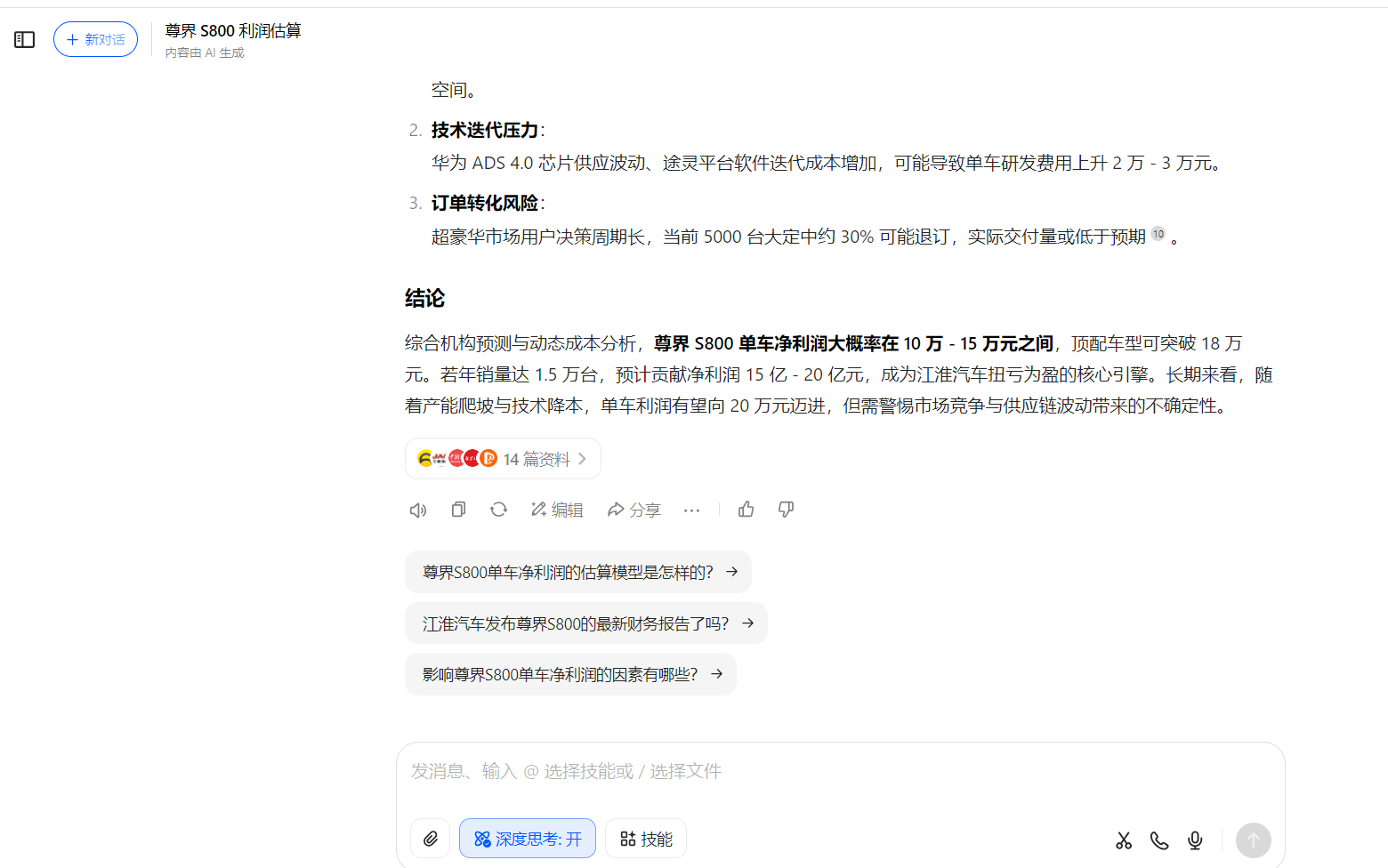Share the response via 分享
The width and height of the screenshot is (1388, 868).
click(633, 510)
